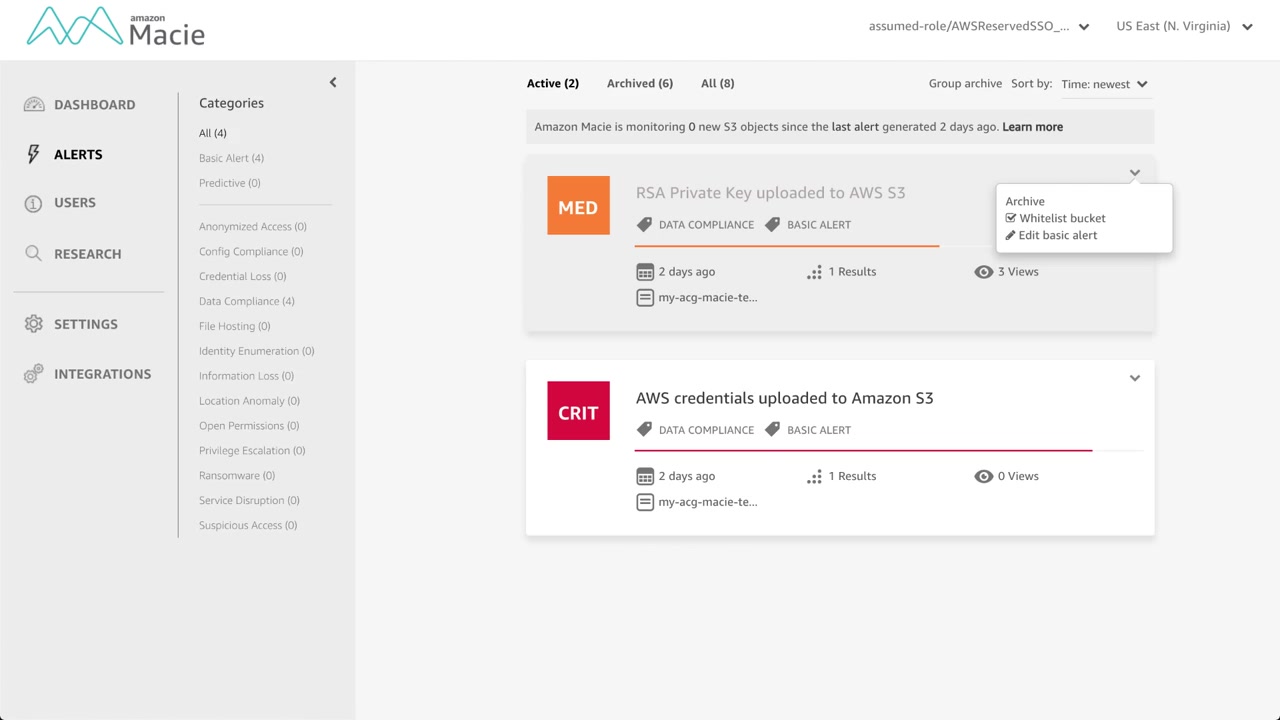Open RSA Private Key uploaded to AWS S3 alert
Screen dimensions: 1280x720
tap(770, 193)
